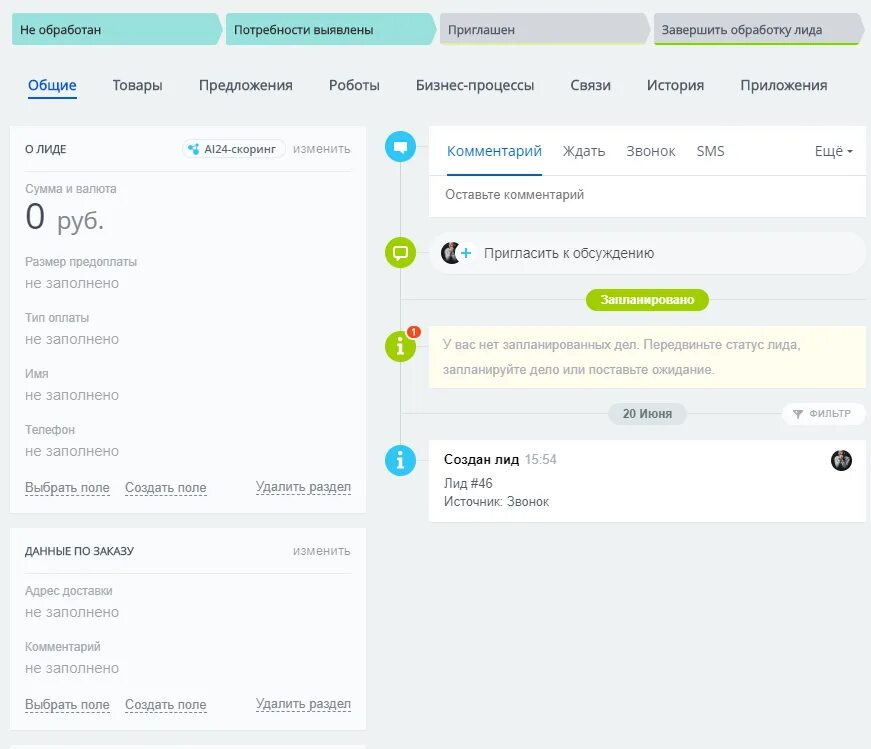871x749 pixels.
Task: Open the Общие tab
Action: coord(52,86)
